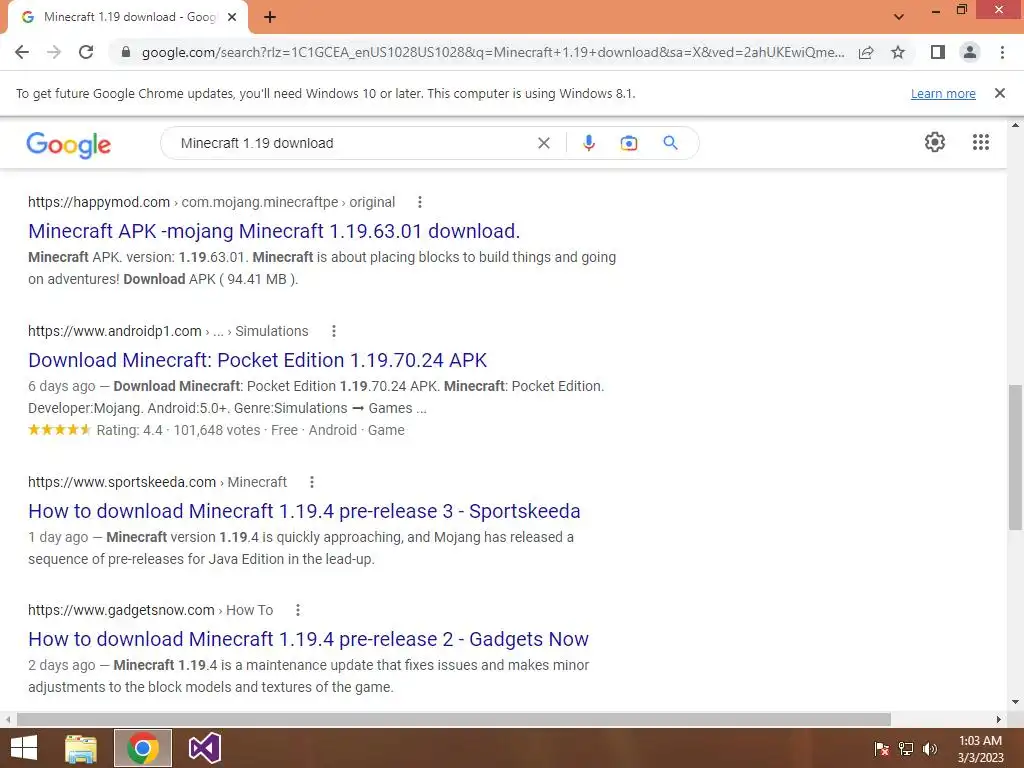
Task: Open the Learn more link
Action: [x=943, y=93]
